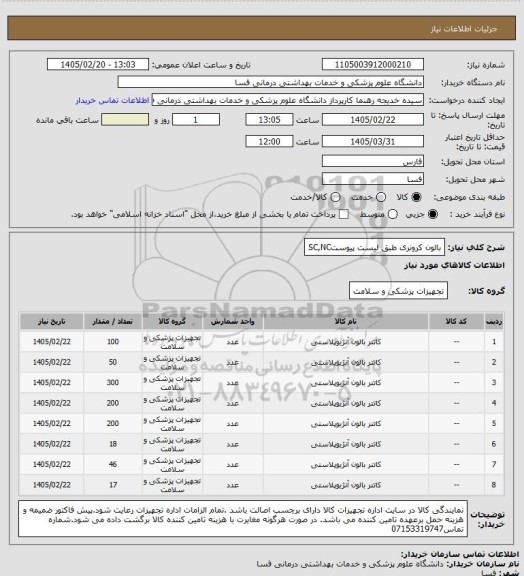Click the تاریخ نیاز column header
The height and width of the screenshot is (576, 524).
pos(52,322)
